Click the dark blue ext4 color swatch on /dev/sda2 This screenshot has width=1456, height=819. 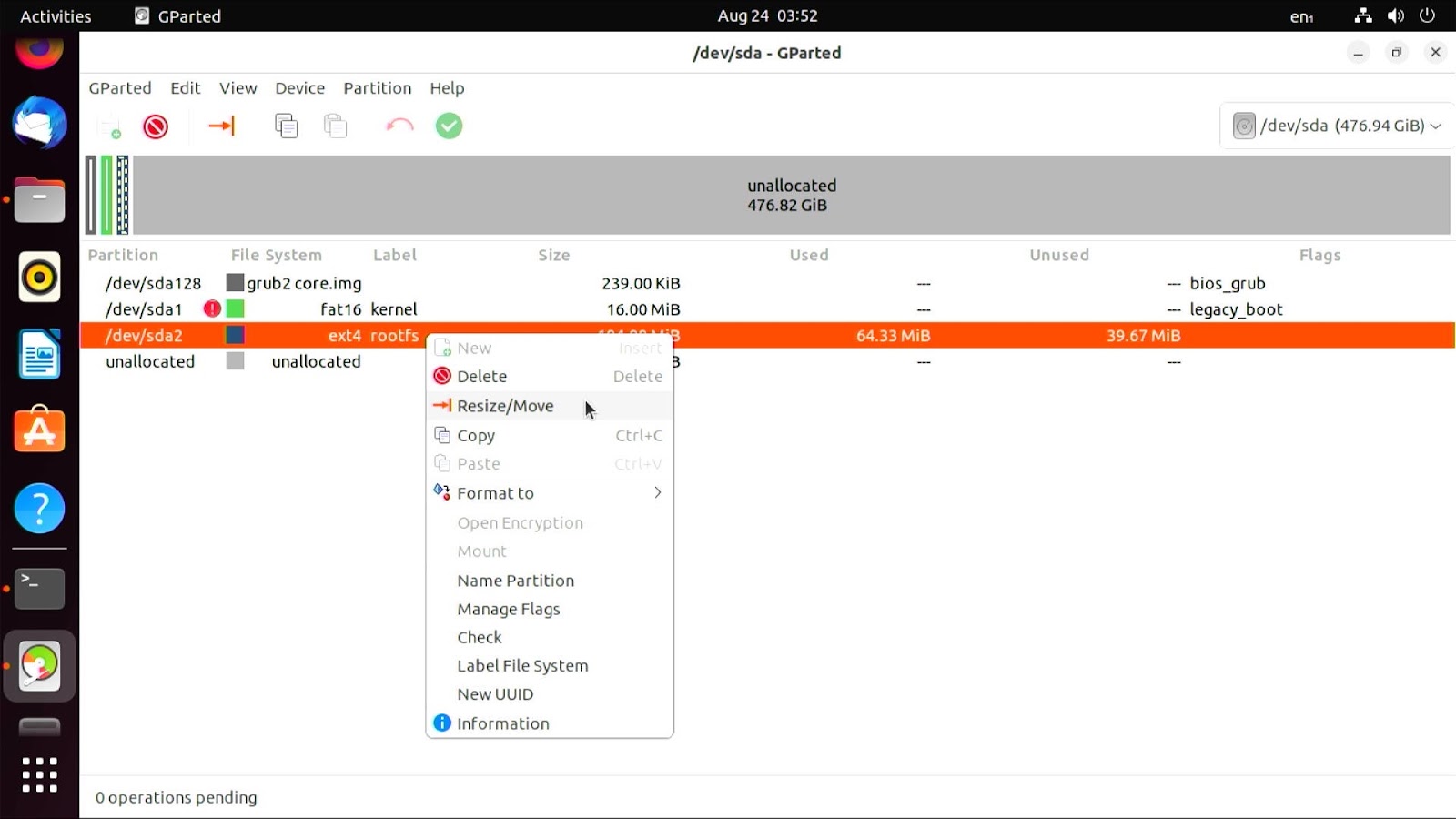click(x=235, y=335)
